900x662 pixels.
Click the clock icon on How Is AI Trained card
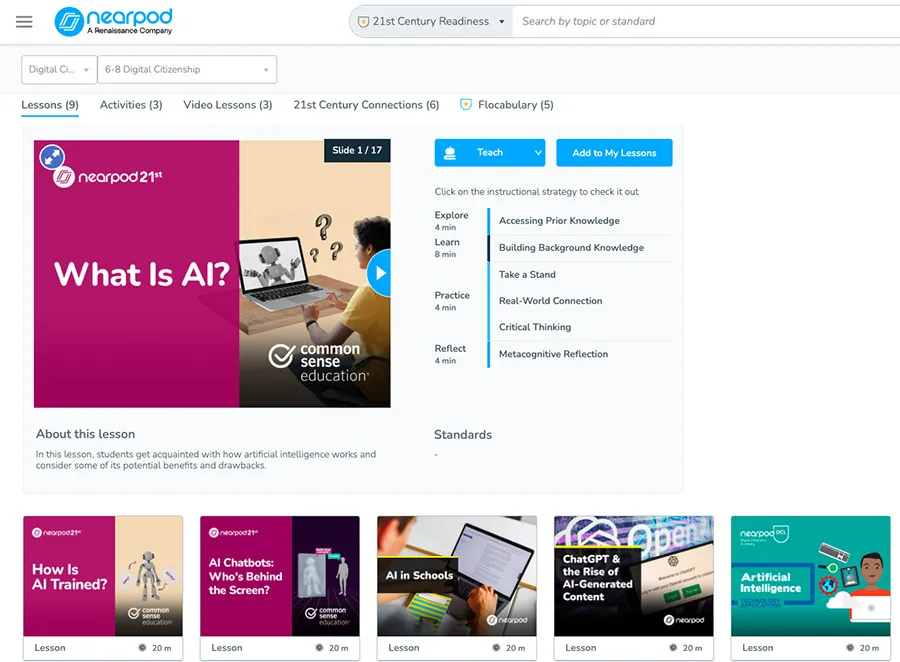(x=142, y=648)
